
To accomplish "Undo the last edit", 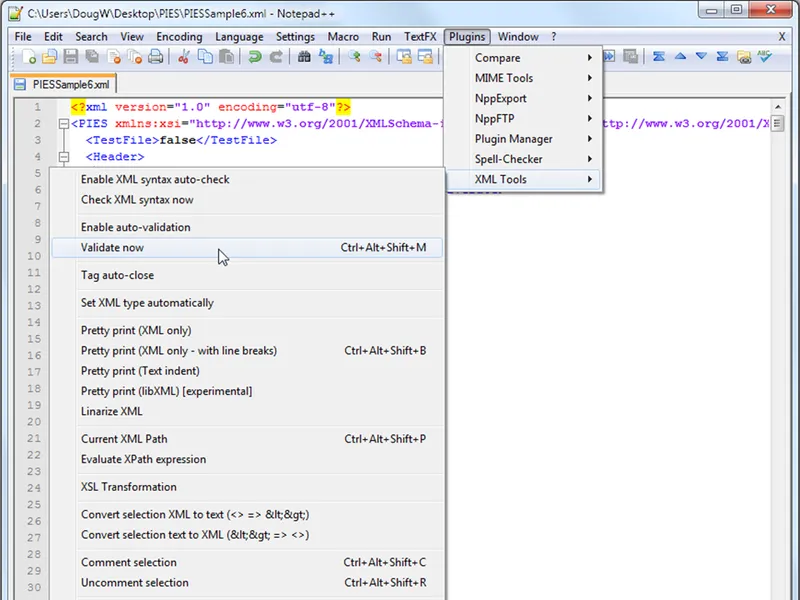I will [255, 58].
